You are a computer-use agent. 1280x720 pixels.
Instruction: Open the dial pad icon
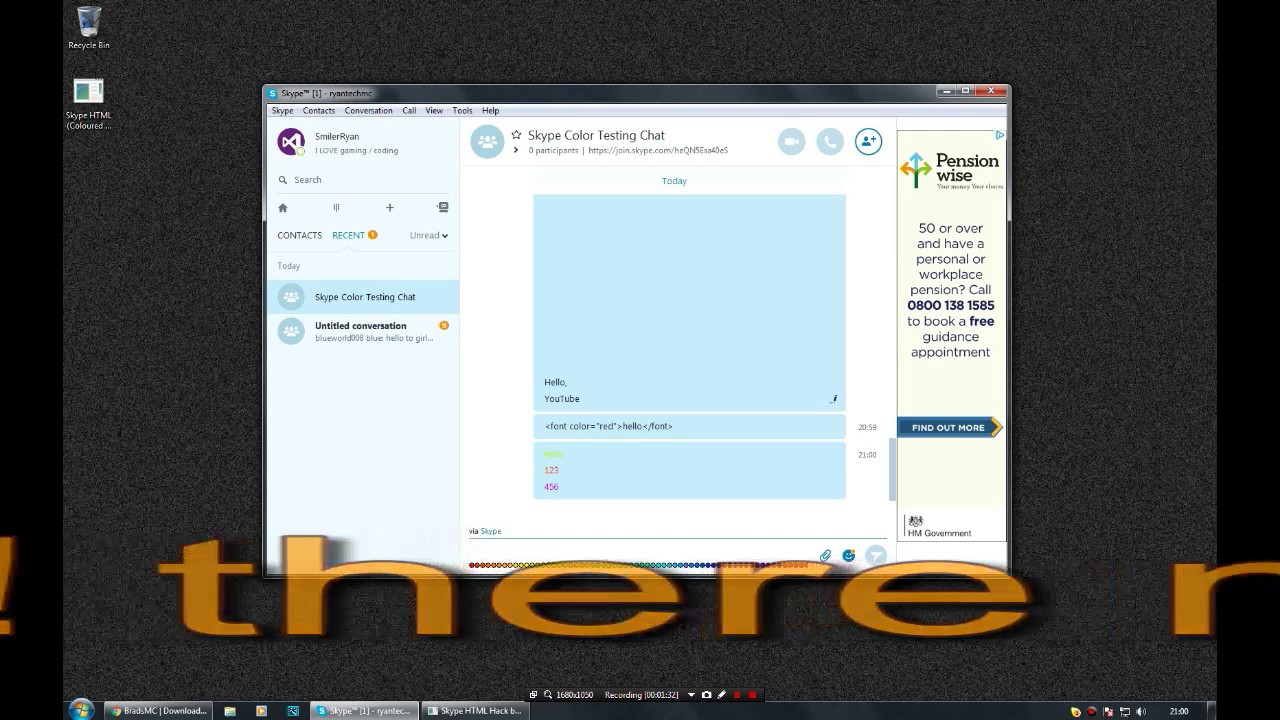[x=336, y=208]
